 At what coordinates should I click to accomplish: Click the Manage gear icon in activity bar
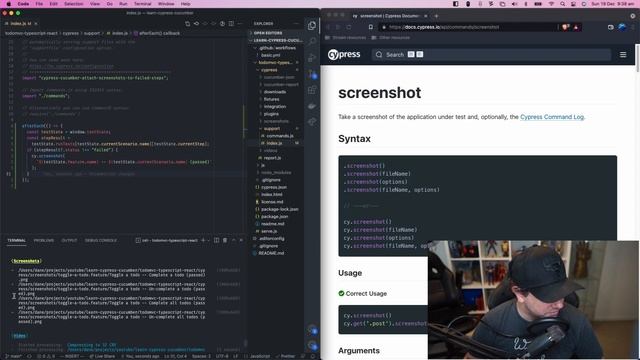click(x=312, y=346)
